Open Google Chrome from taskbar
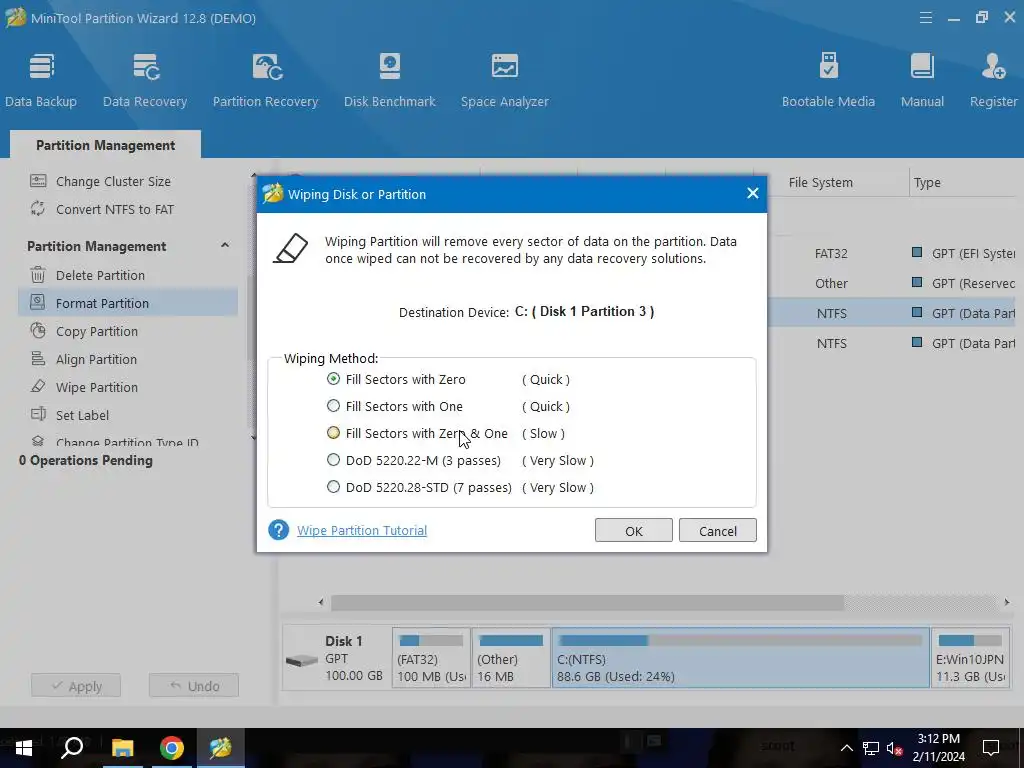The width and height of the screenshot is (1024, 768). click(172, 748)
